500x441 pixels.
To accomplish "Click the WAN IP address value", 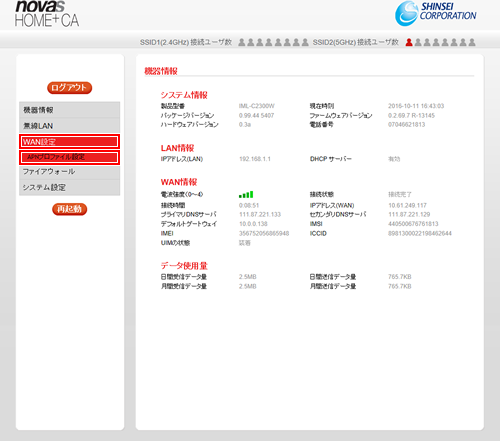I will click(407, 205).
